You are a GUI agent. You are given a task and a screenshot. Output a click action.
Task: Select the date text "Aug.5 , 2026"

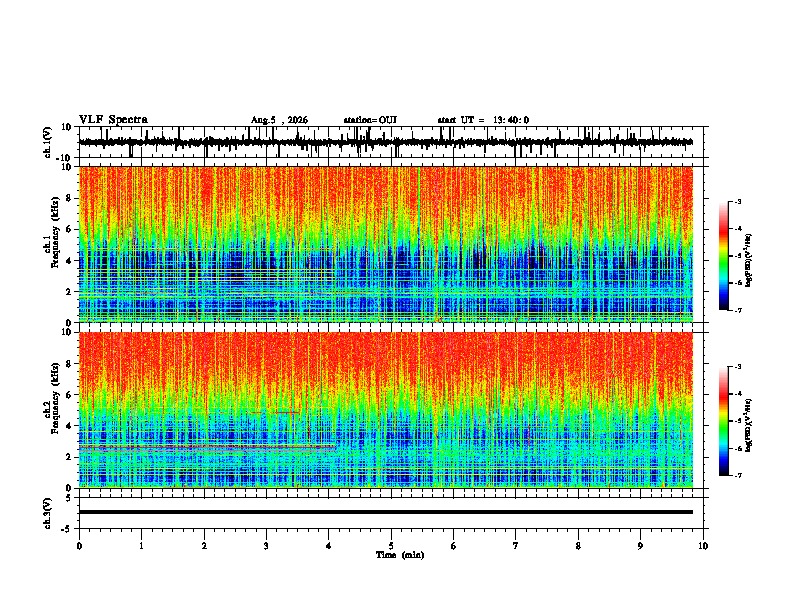tap(279, 120)
